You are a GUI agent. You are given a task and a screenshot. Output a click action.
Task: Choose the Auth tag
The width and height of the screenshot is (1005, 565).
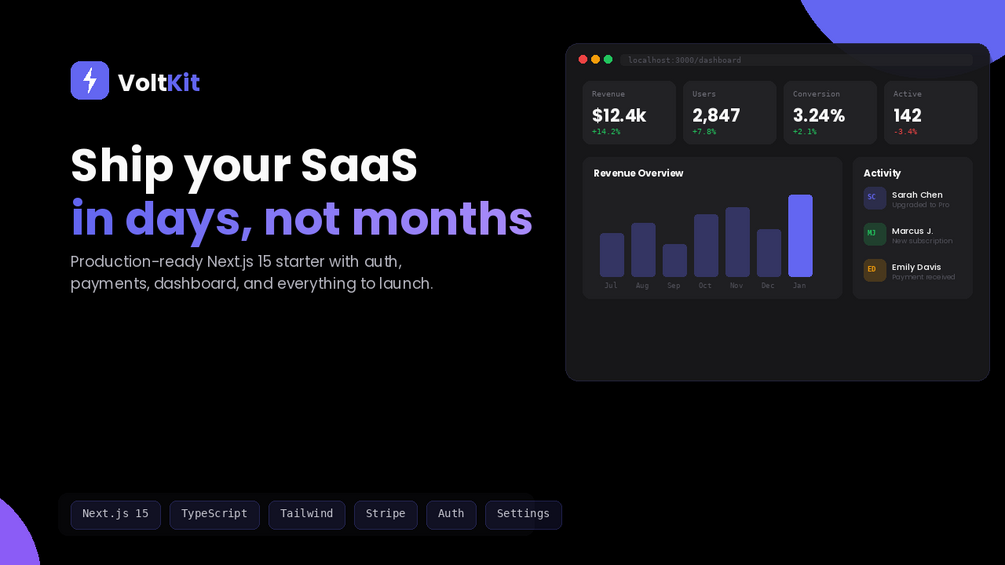click(451, 514)
